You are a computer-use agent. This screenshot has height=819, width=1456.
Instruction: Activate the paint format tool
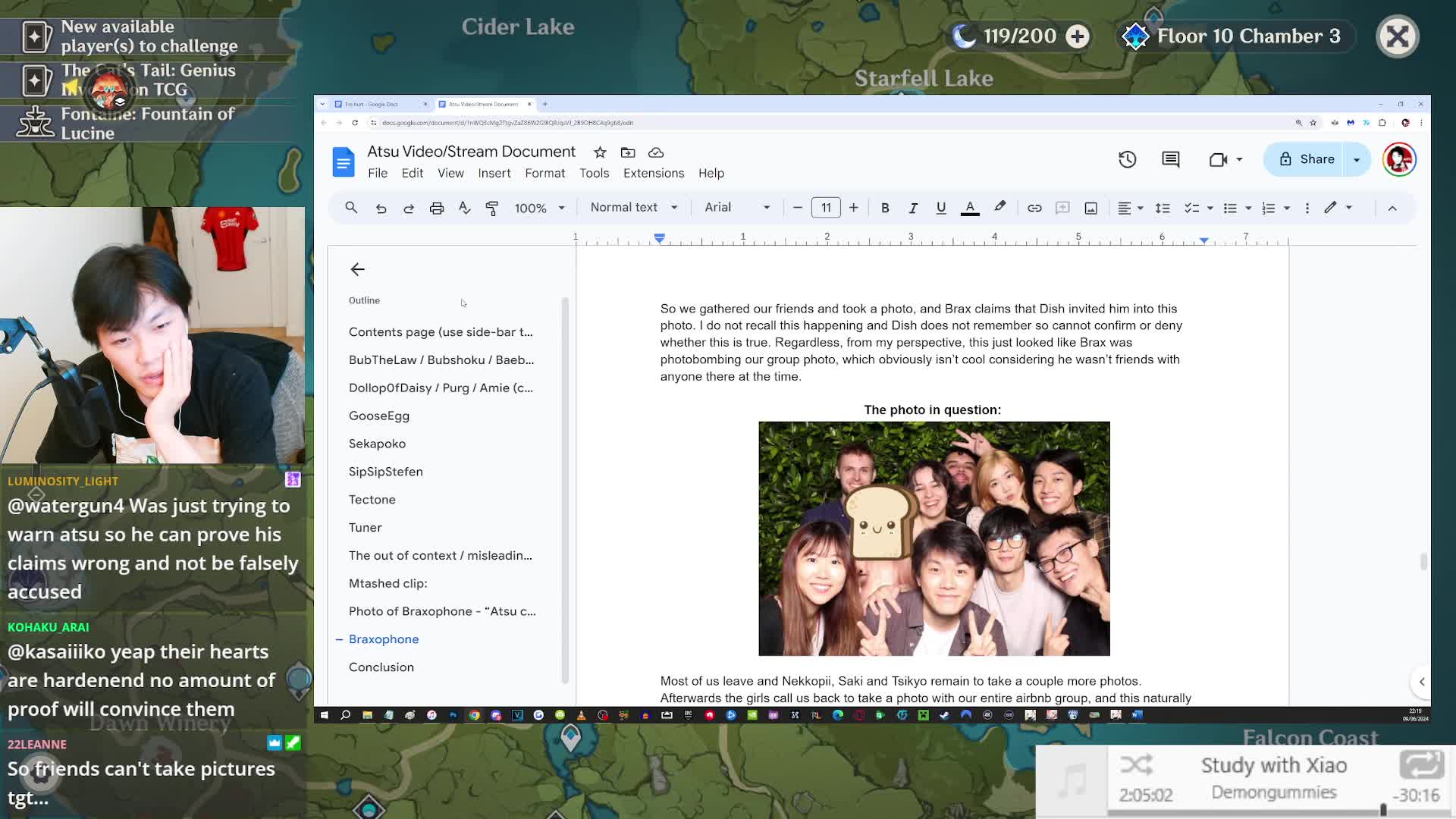[x=492, y=208]
